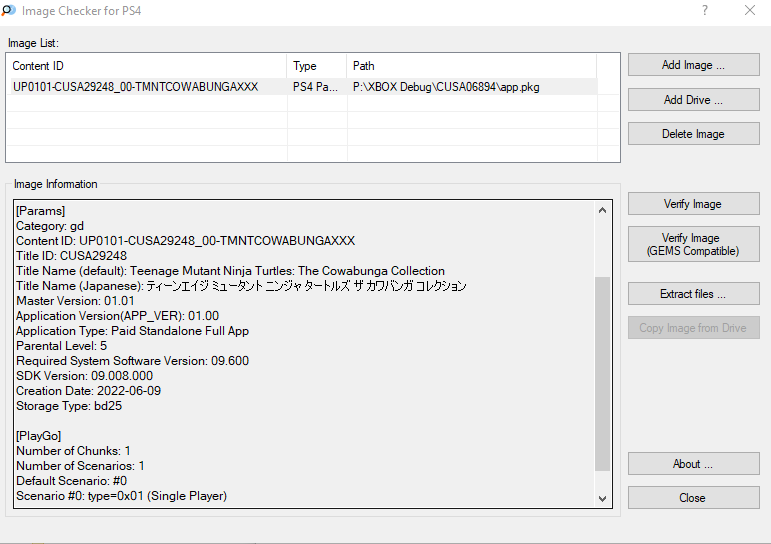Click the [PlayGo] section line
Viewport: 771px width, 544px height.
(x=38, y=436)
